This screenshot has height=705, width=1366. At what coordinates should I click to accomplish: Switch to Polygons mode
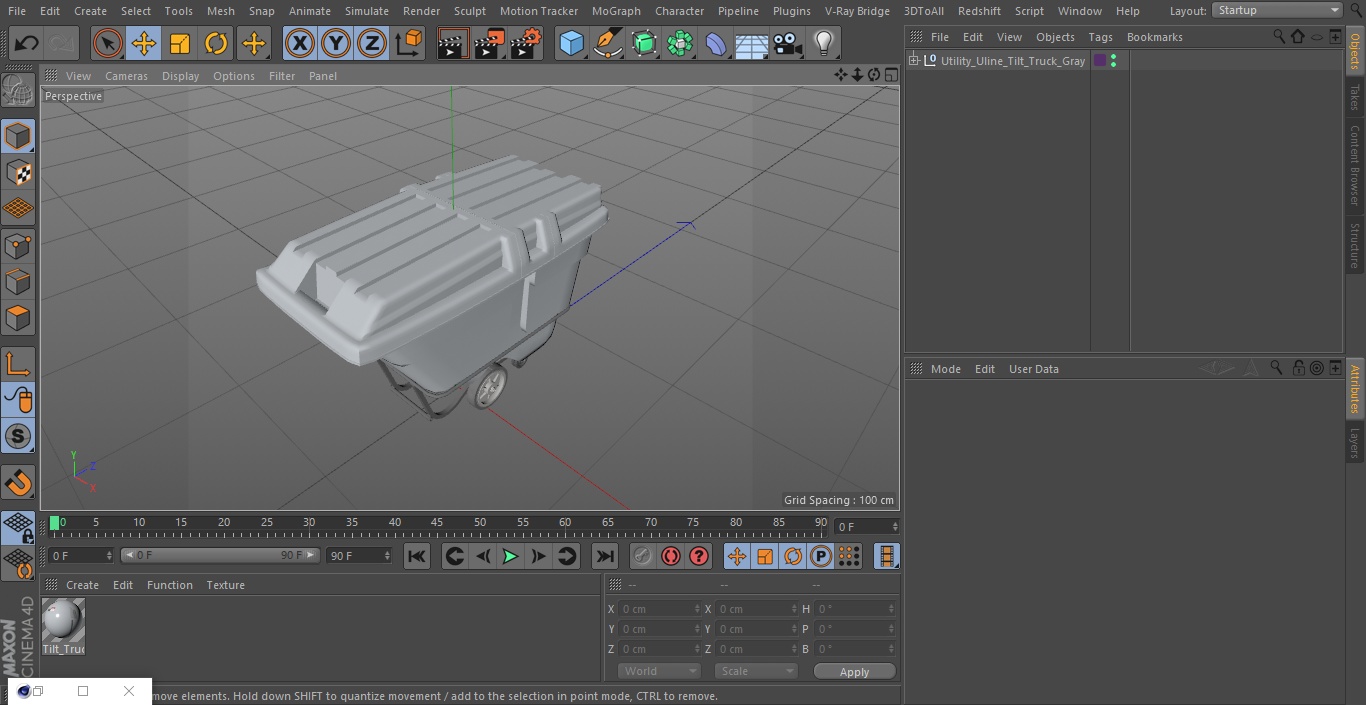click(x=18, y=318)
